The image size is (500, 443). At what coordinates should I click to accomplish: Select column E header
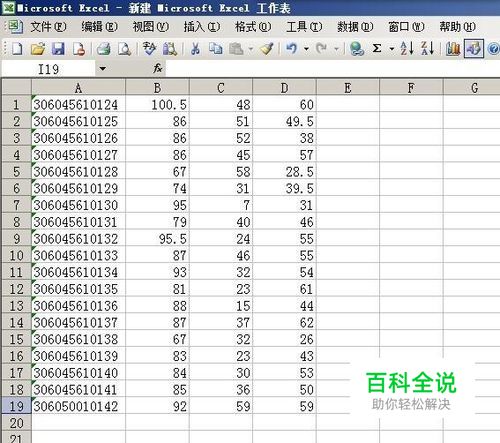(348, 87)
